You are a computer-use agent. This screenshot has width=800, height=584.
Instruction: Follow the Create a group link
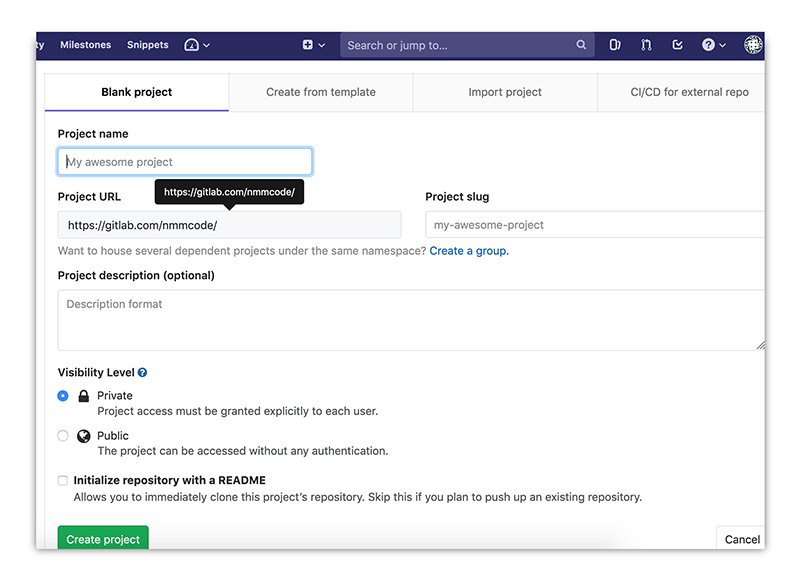tap(469, 251)
